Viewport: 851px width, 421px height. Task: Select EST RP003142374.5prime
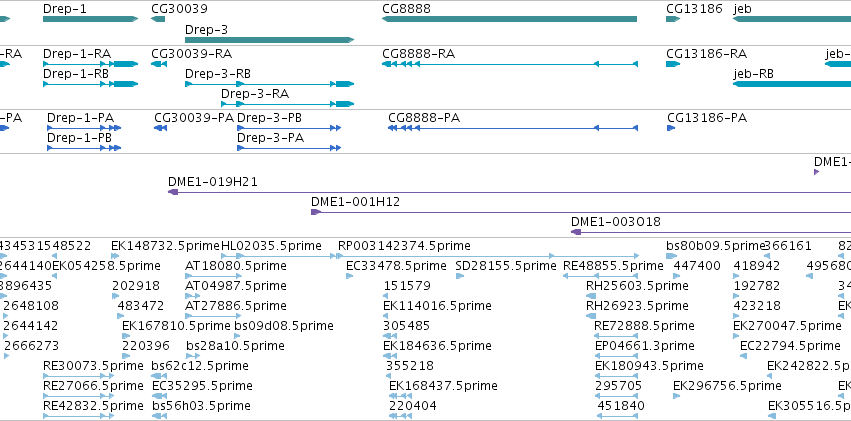pos(488,256)
